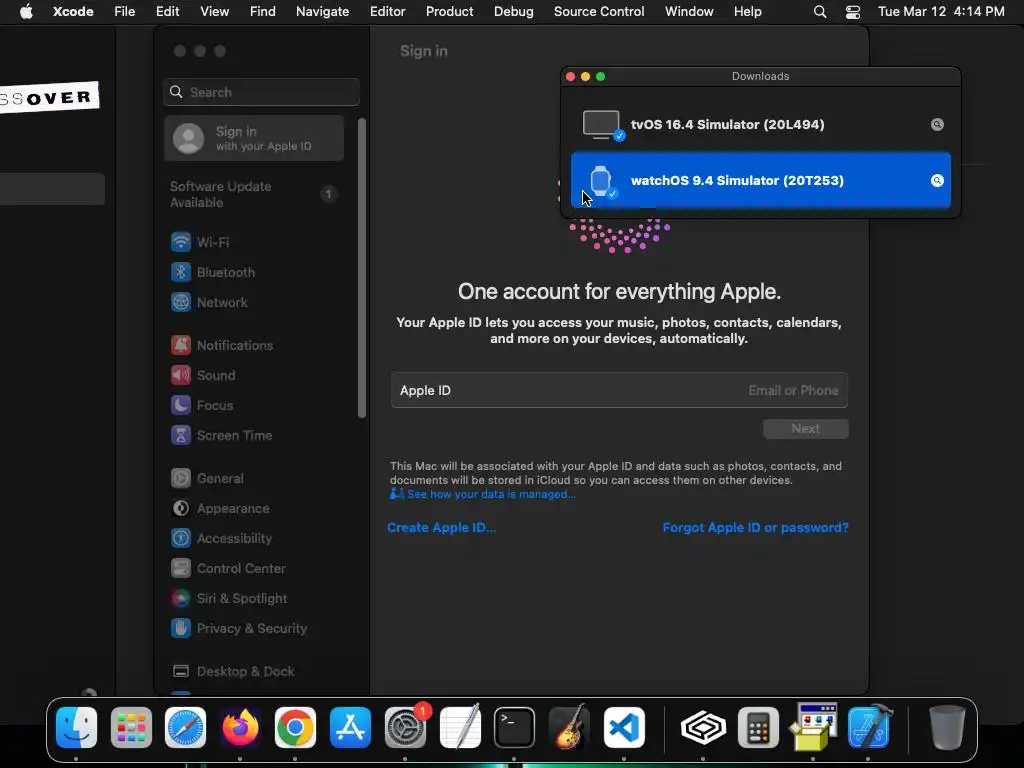Image resolution: width=1024 pixels, height=768 pixels.
Task: Open Focus settings
Action: (202, 406)
